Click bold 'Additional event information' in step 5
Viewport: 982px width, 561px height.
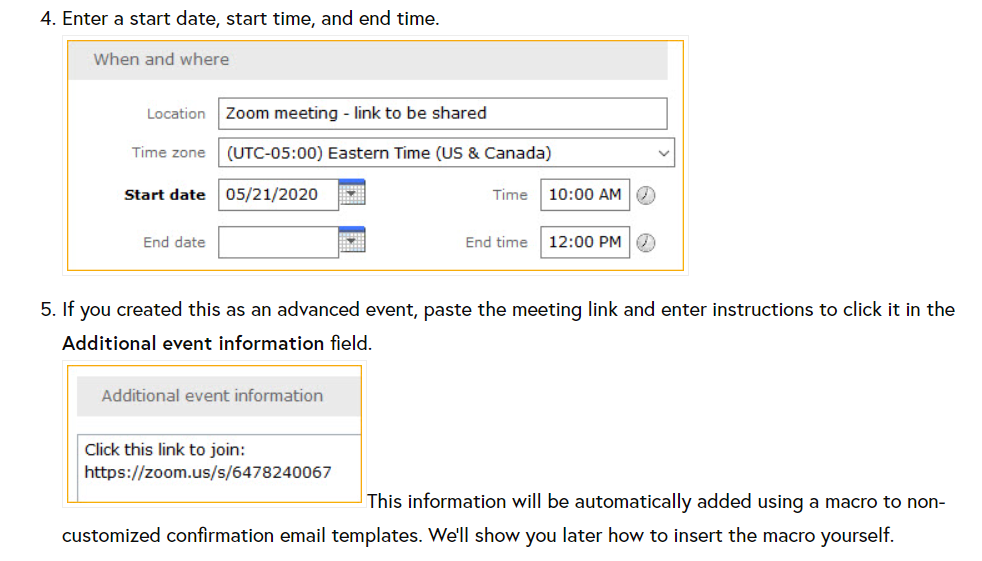(193, 344)
